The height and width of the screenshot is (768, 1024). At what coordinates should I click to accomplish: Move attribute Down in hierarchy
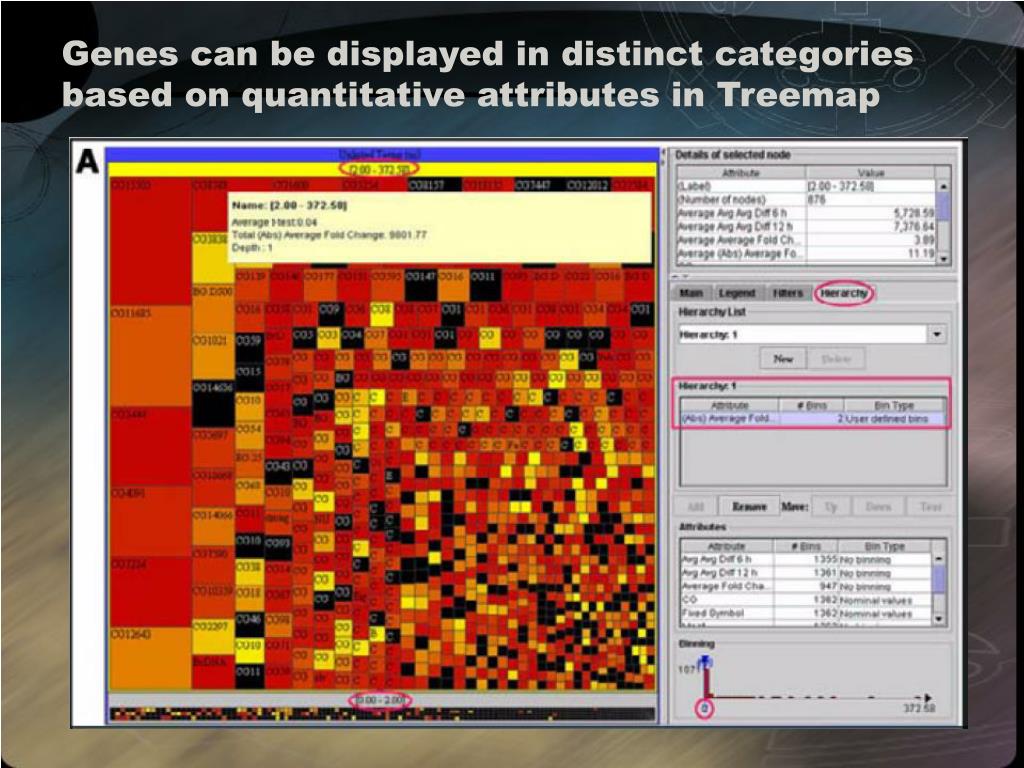click(878, 506)
